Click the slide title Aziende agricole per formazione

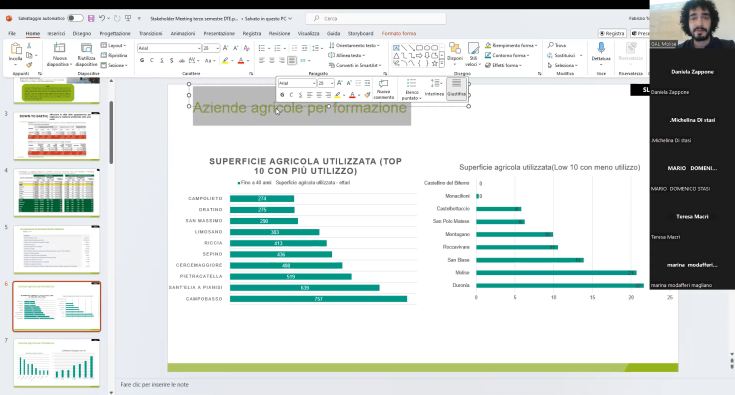(300, 107)
